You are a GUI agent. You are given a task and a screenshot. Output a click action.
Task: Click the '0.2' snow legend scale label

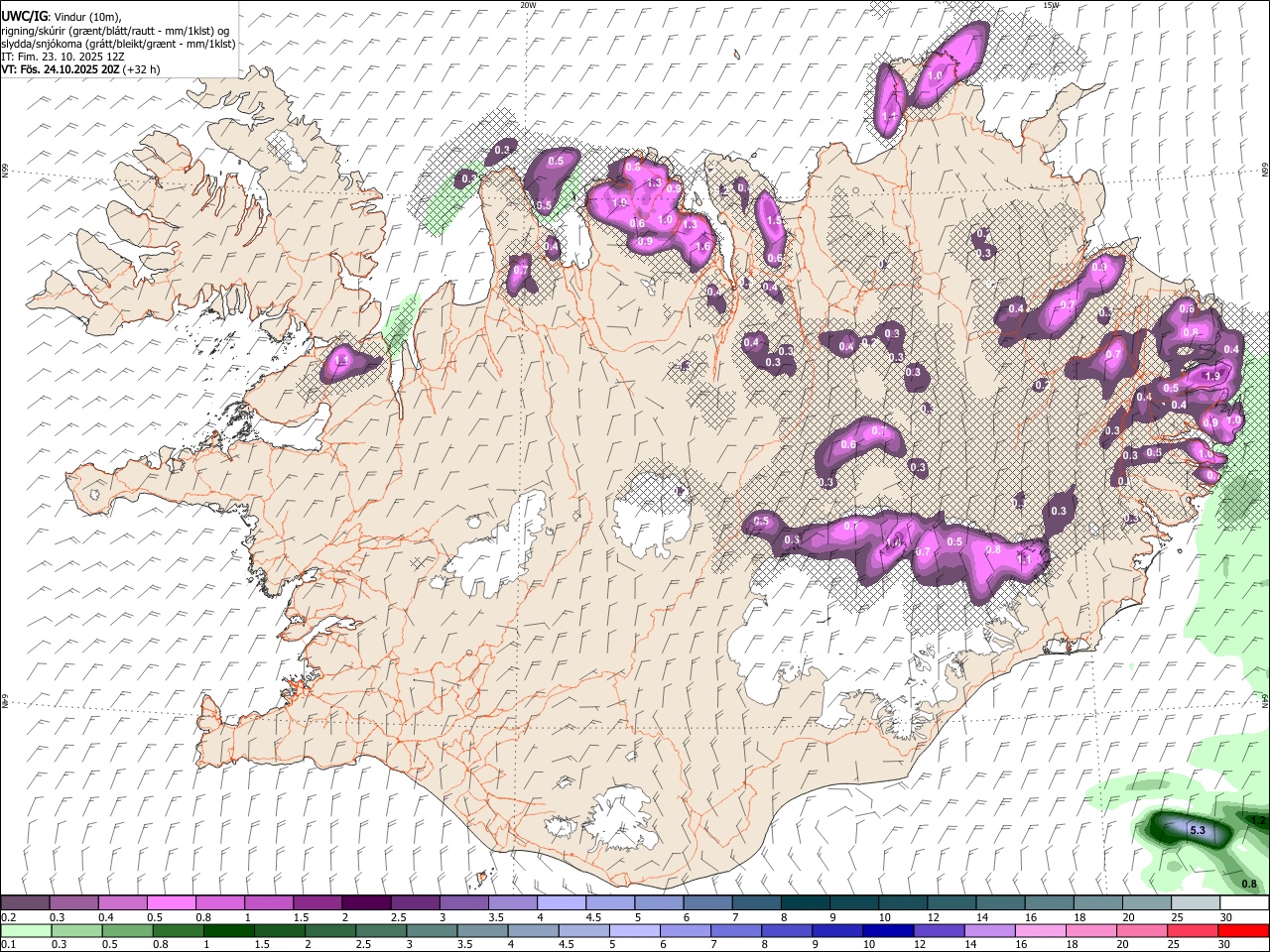click(x=9, y=917)
